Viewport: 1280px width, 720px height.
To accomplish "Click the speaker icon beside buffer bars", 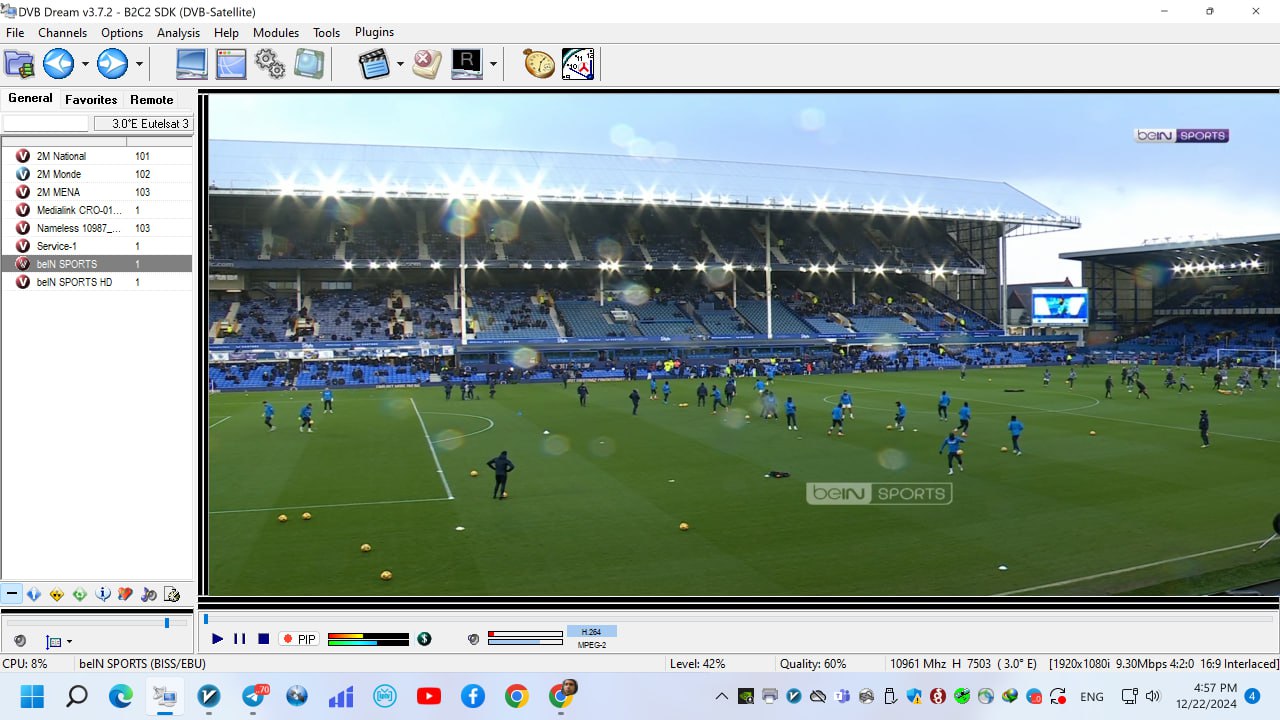I will pos(473,639).
